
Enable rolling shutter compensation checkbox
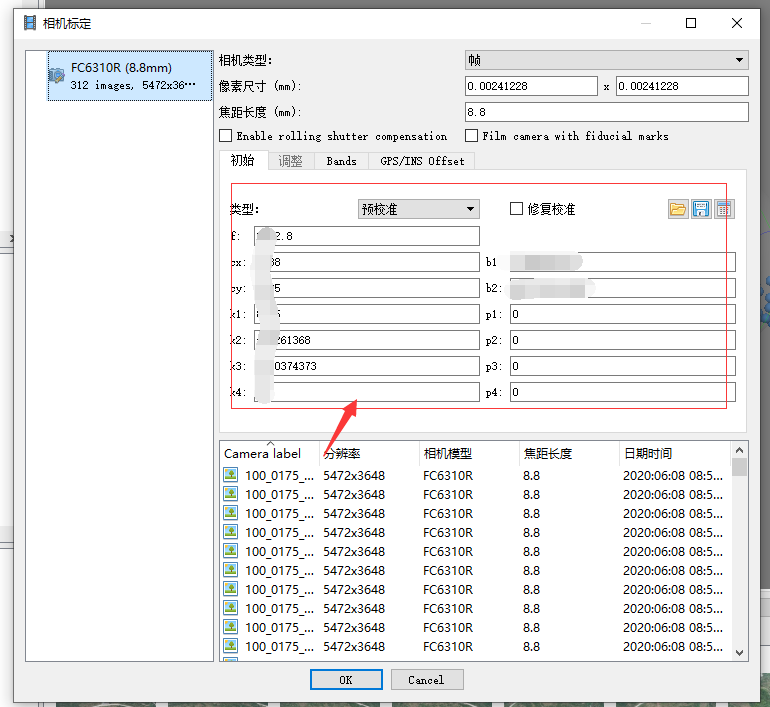pos(225,136)
